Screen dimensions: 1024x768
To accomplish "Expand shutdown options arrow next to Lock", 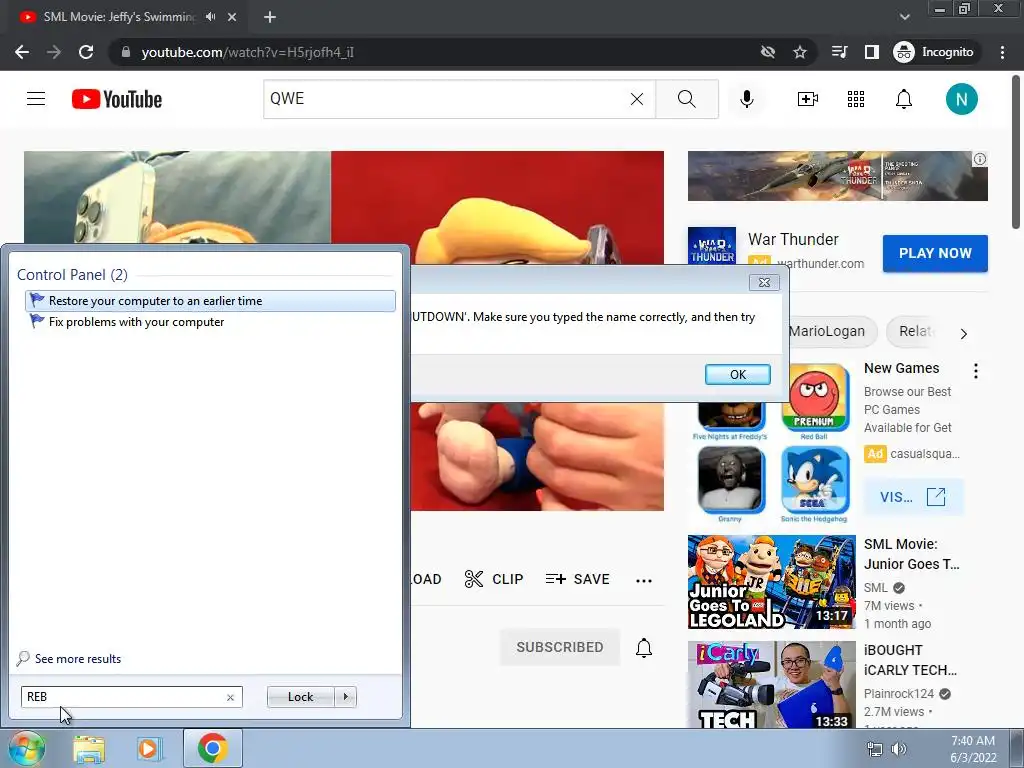I will (x=345, y=697).
